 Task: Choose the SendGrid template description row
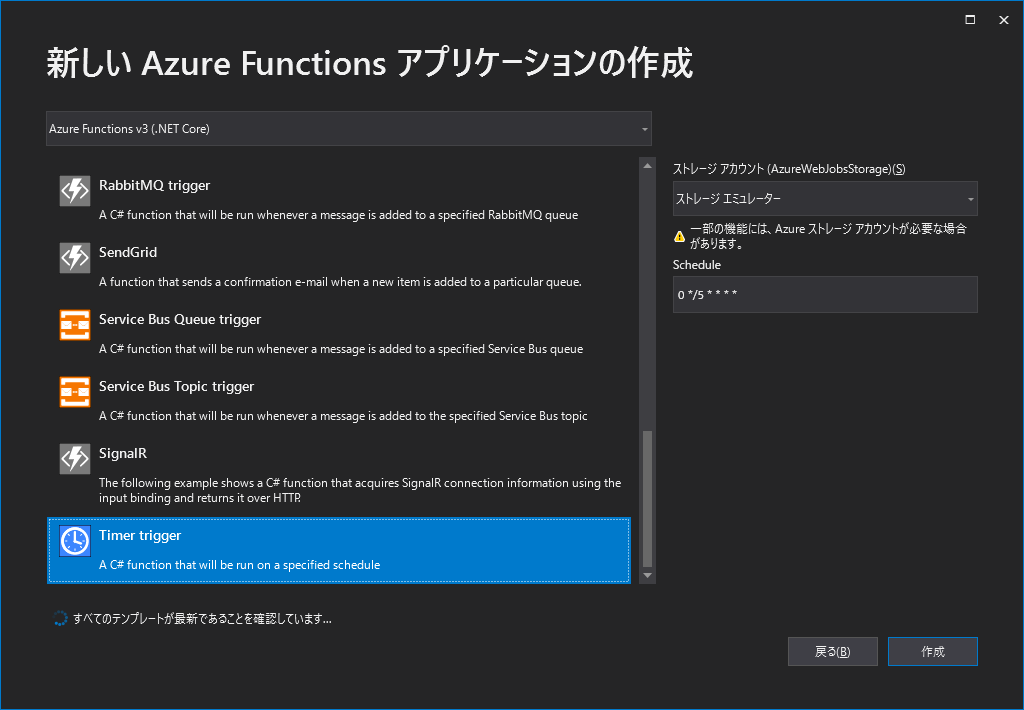(340, 282)
